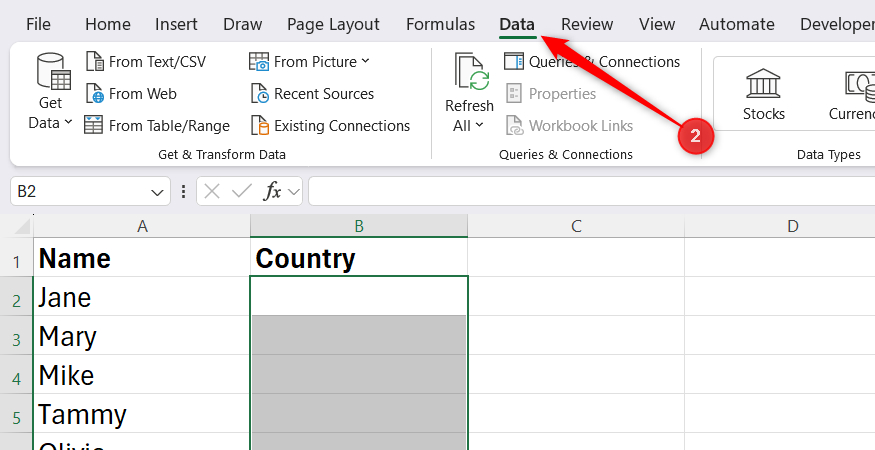Select column B header
The width and height of the screenshot is (875, 450).
[359, 226]
